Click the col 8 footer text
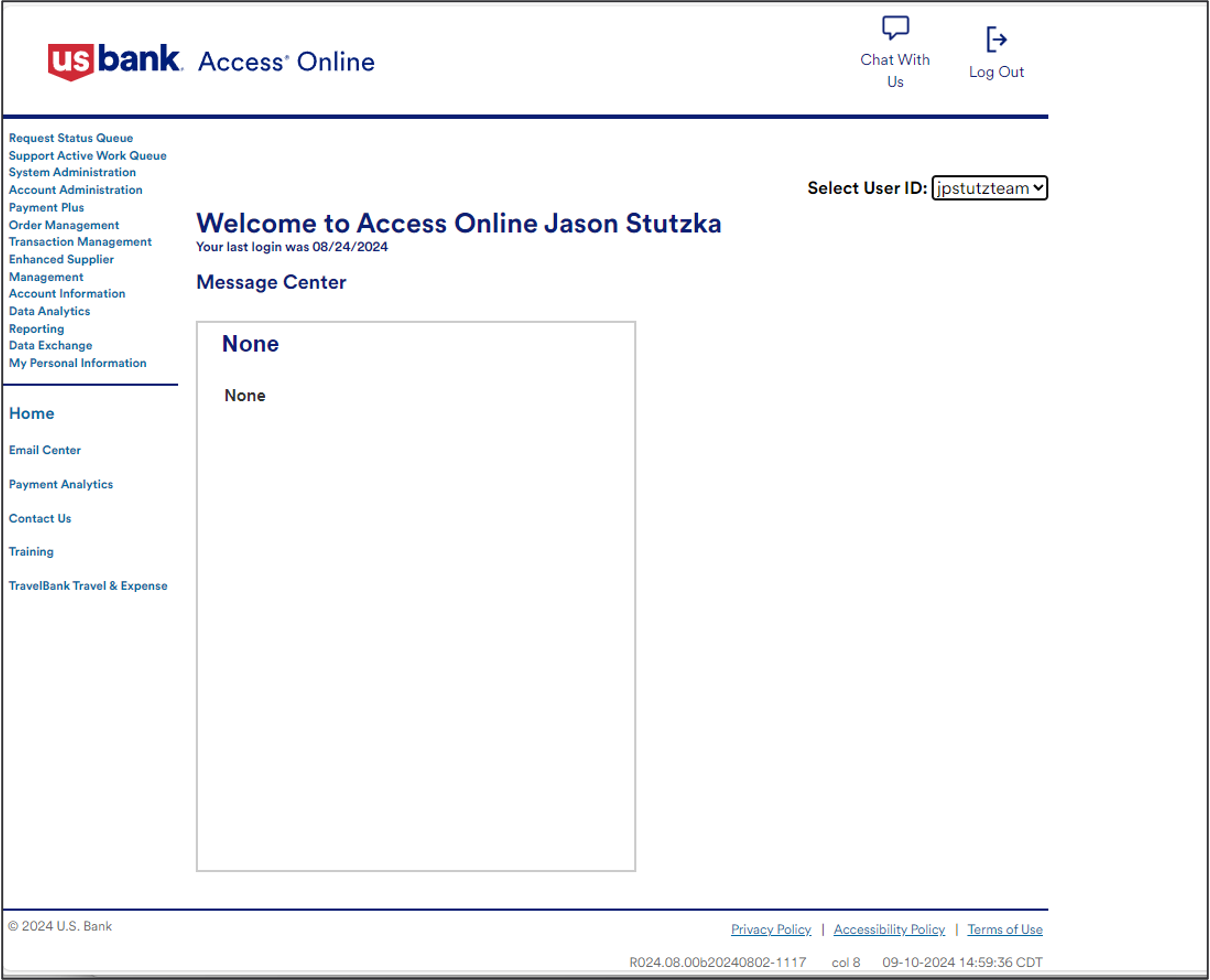Image resolution: width=1210 pixels, height=980 pixels. pos(846,963)
